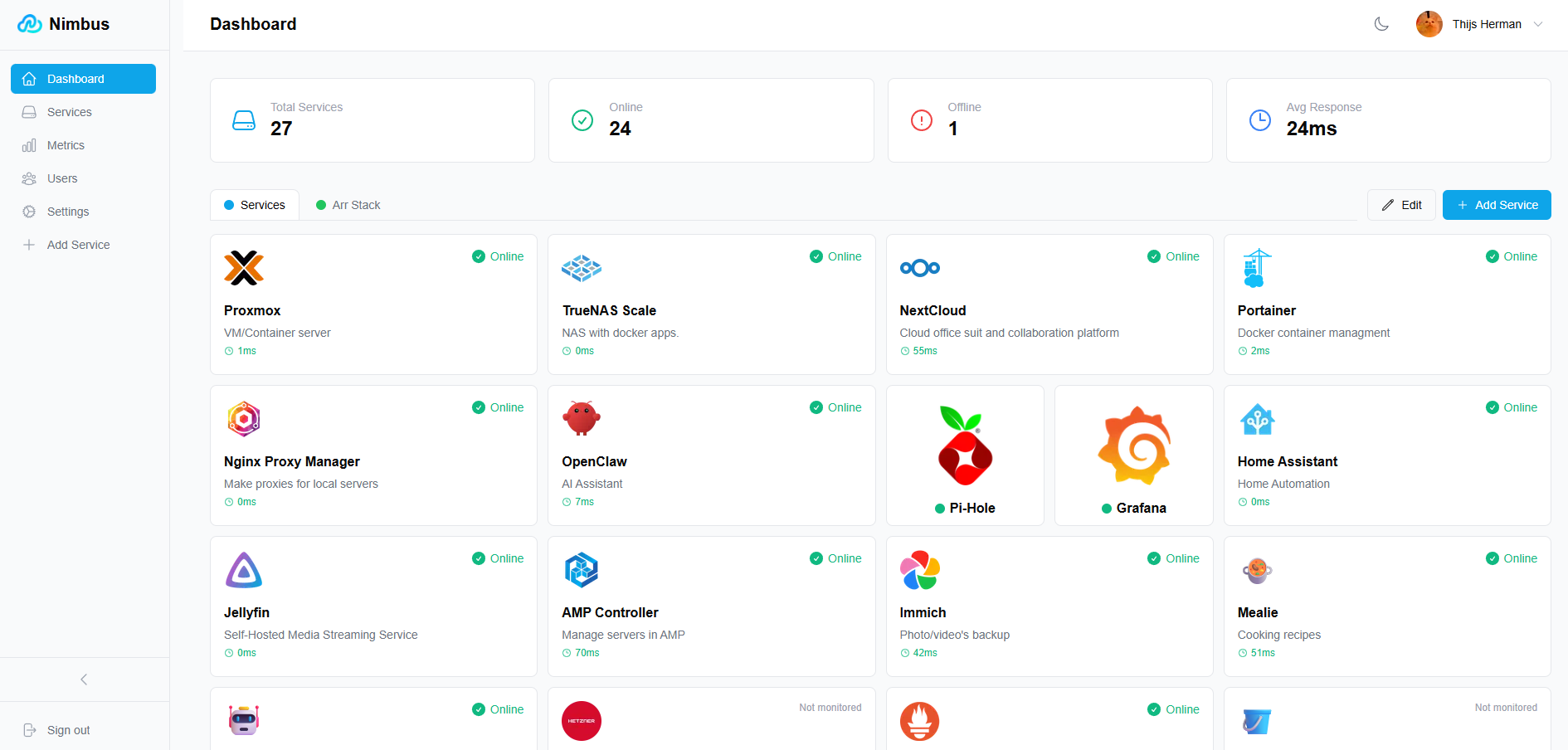Screen dimensions: 1568x750
Task: Click the pink robot service icon
Action: 244,720
